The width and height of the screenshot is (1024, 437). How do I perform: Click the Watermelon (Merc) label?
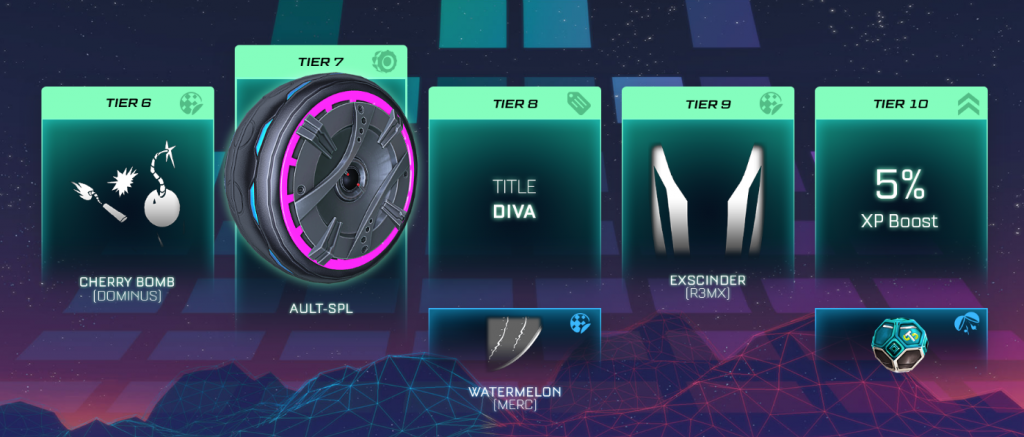(x=514, y=398)
